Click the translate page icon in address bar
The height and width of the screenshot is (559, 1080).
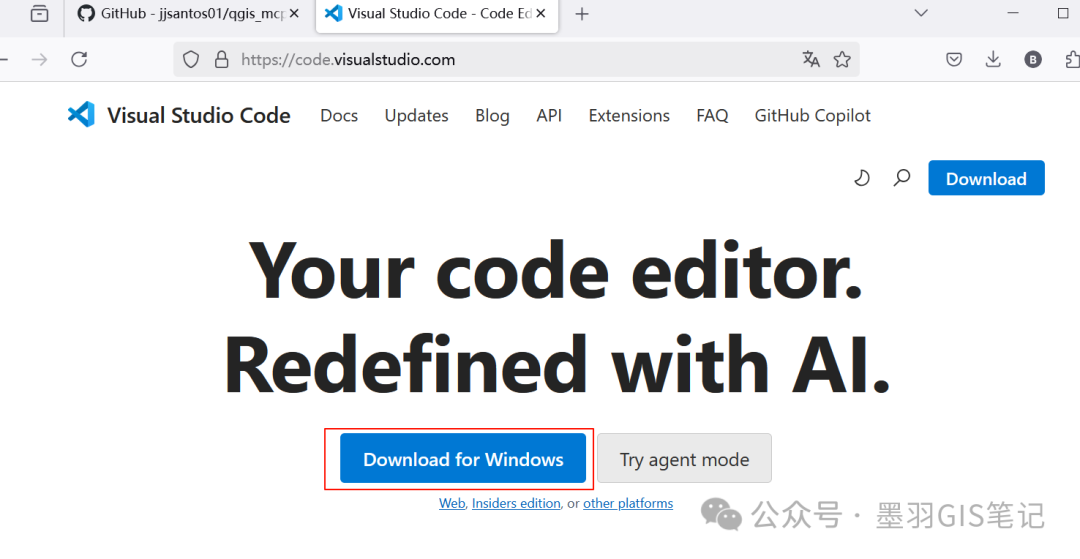pyautogui.click(x=811, y=59)
